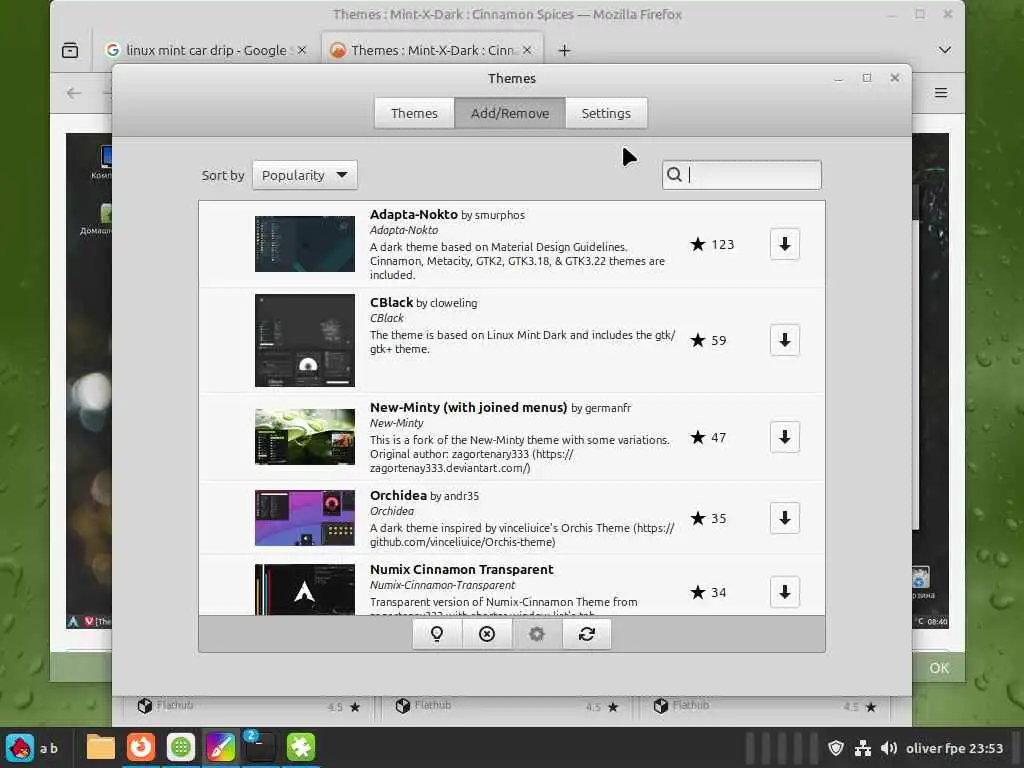
Task: Click the star rating of CBlack
Action: coord(708,340)
